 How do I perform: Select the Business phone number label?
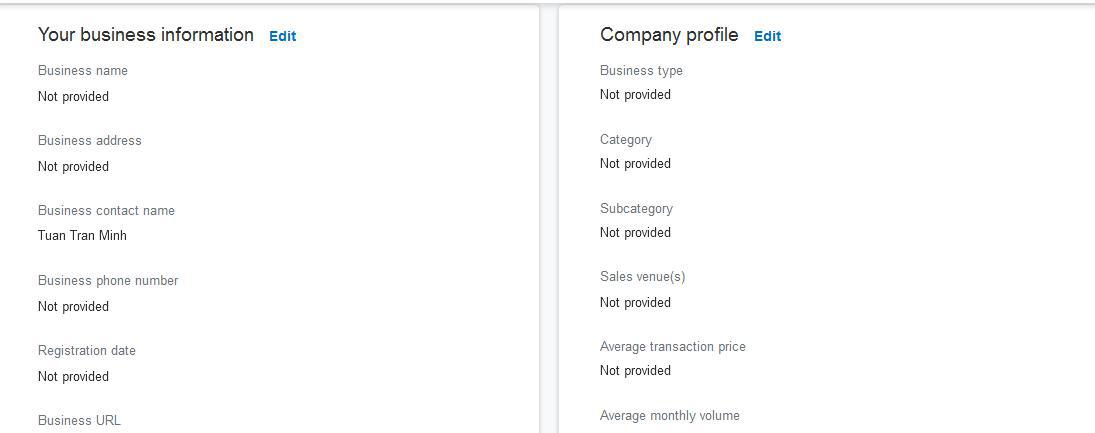tap(108, 281)
